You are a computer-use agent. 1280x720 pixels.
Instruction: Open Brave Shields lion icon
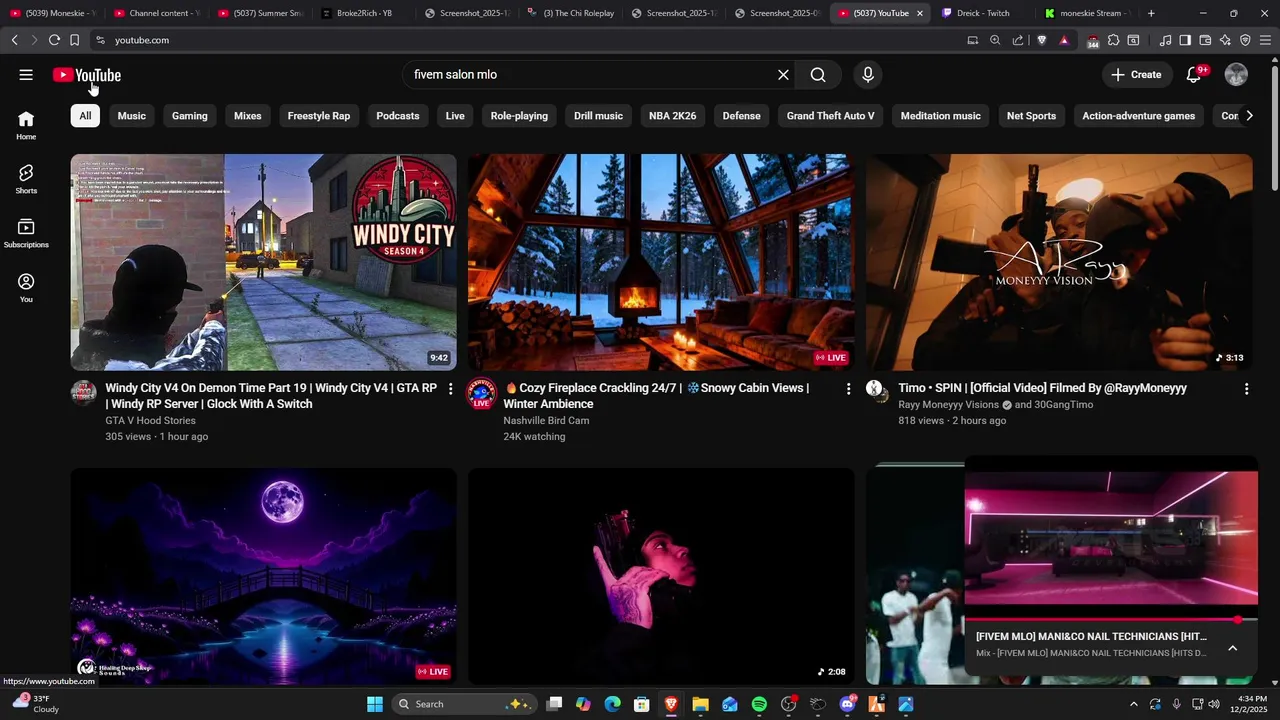(1041, 40)
